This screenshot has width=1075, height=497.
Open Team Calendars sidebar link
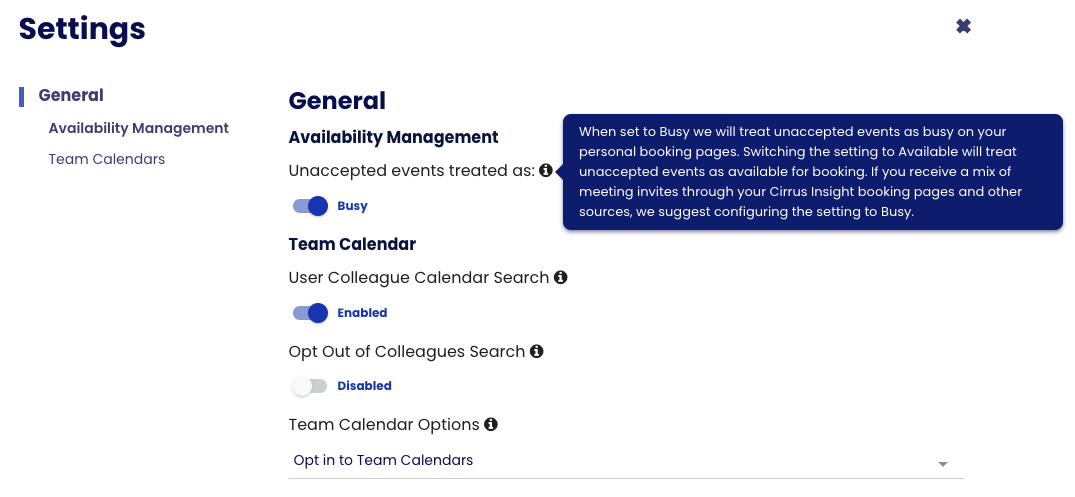click(x=107, y=159)
